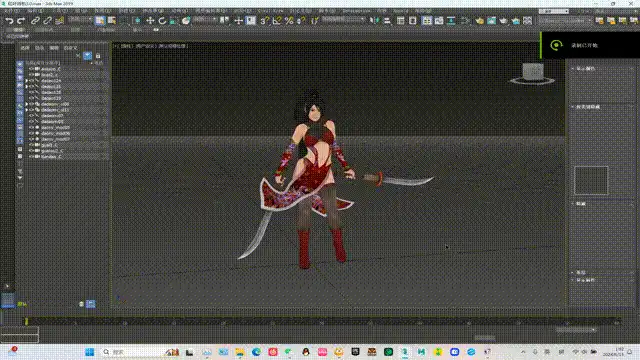Open the second tab in scene explorer header
The image size is (640, 360).
(39, 48)
